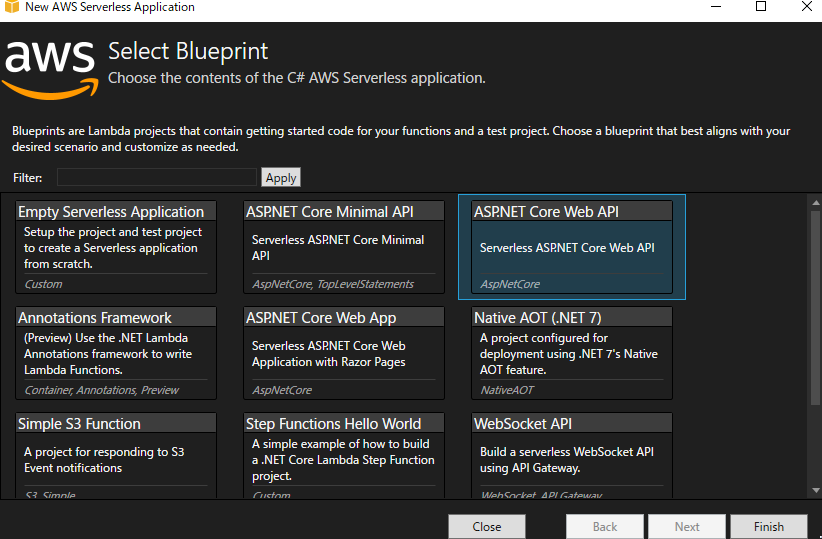Click the Finish button

click(x=769, y=526)
